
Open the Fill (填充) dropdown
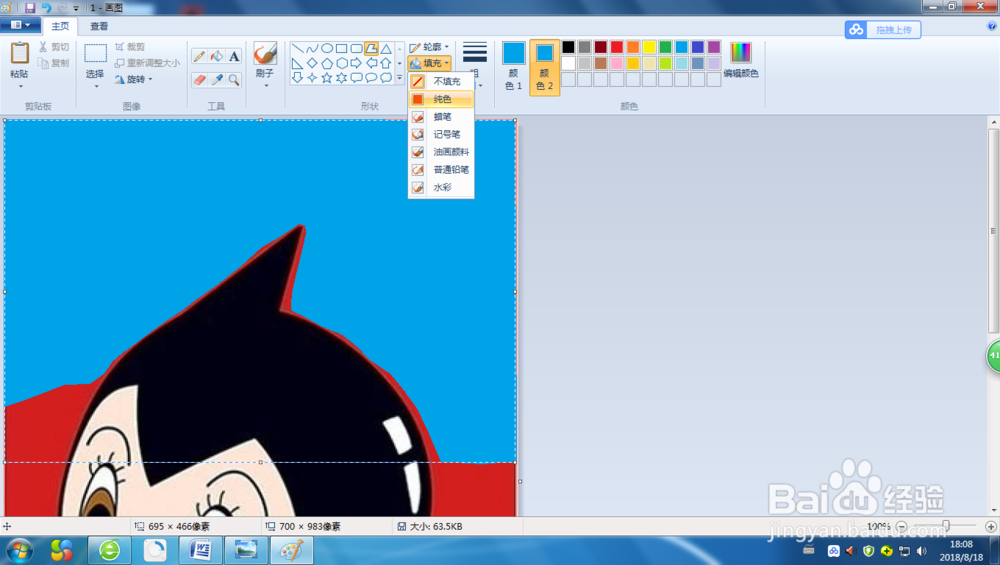pos(429,62)
